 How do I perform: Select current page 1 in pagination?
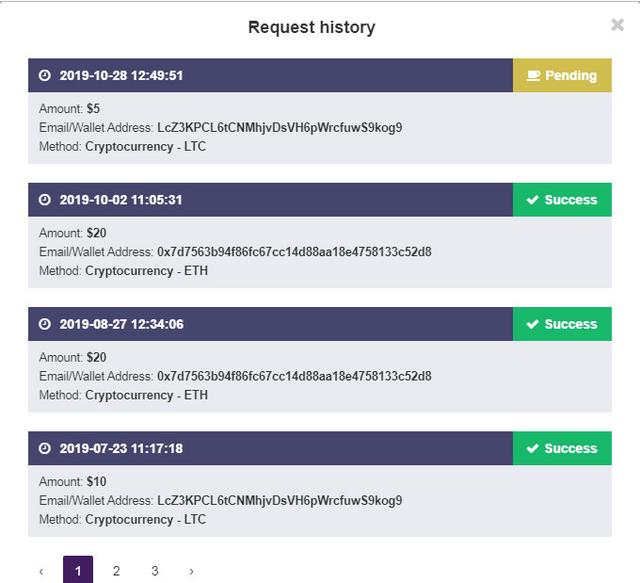[x=78, y=571]
